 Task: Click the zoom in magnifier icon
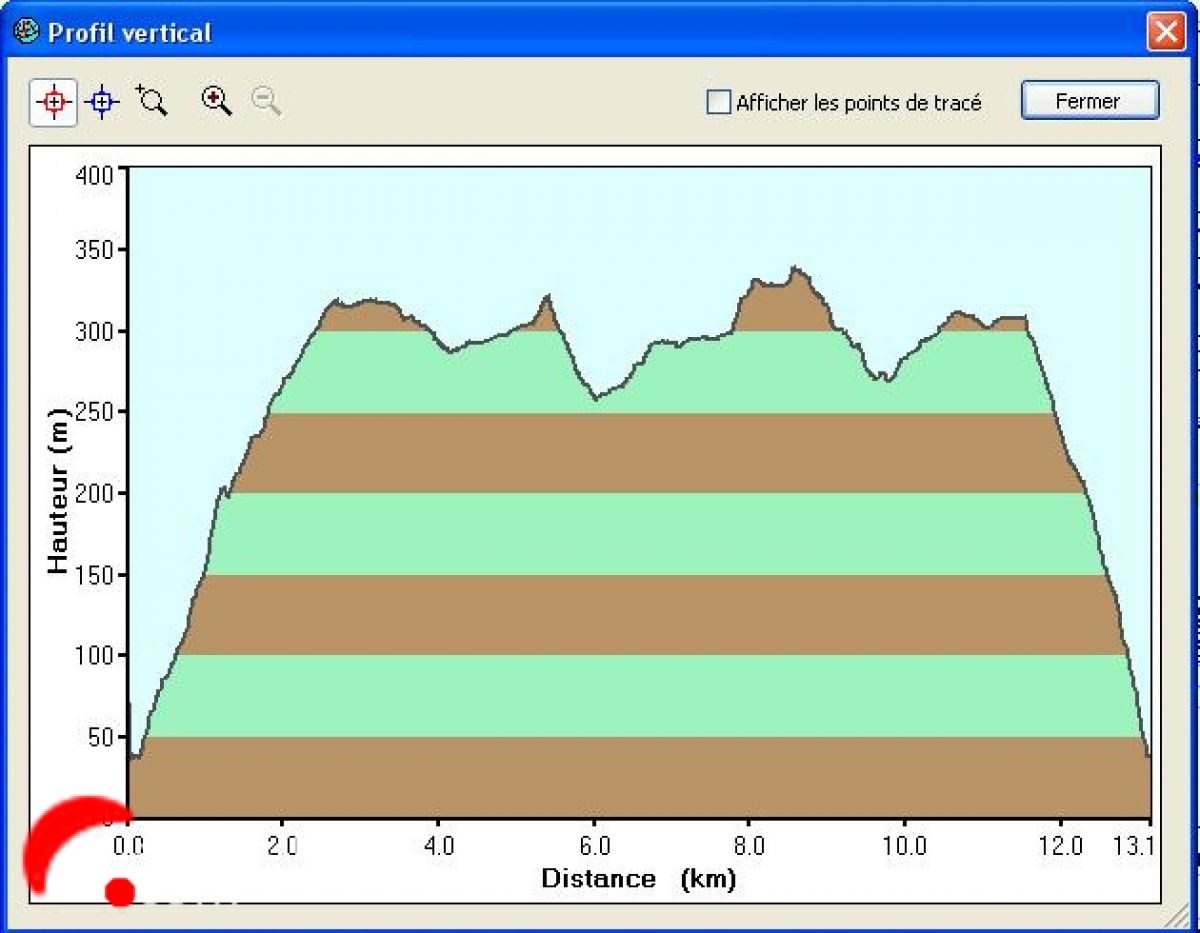[x=217, y=101]
